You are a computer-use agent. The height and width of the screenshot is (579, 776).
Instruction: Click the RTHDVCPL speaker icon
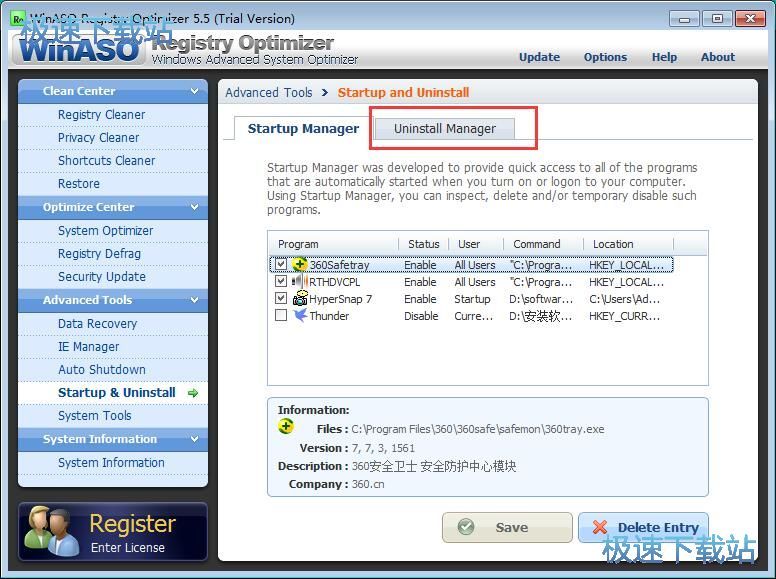point(299,282)
